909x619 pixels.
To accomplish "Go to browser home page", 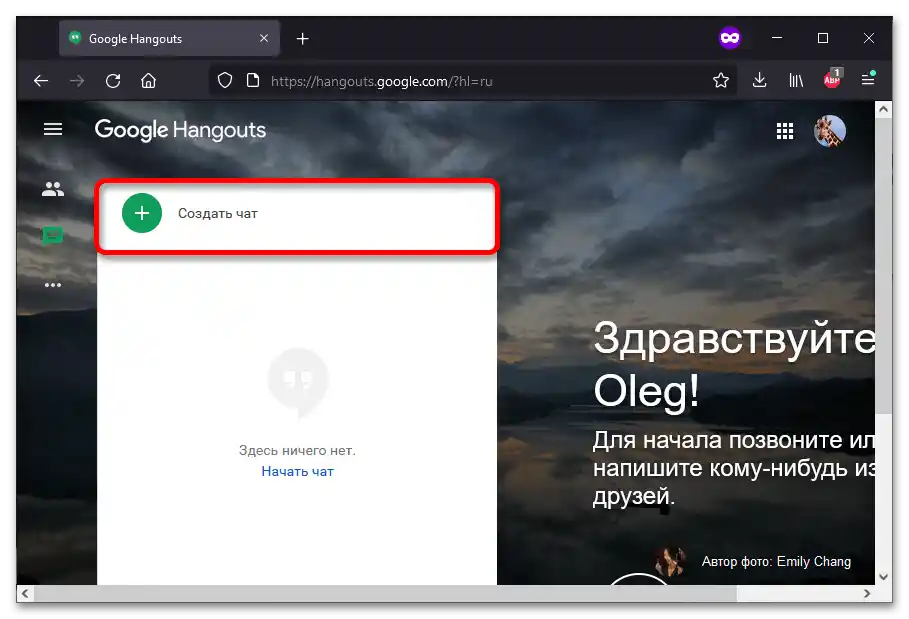I will tap(148, 81).
